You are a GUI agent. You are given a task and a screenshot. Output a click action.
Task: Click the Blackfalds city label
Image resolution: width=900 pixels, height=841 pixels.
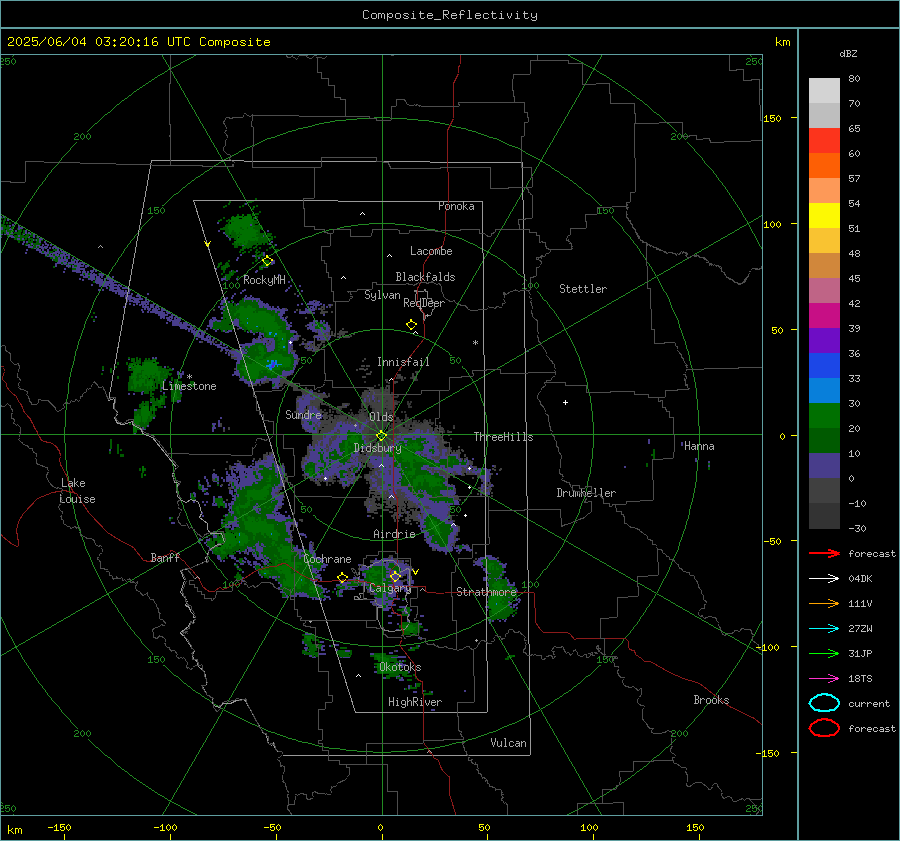tap(425, 277)
